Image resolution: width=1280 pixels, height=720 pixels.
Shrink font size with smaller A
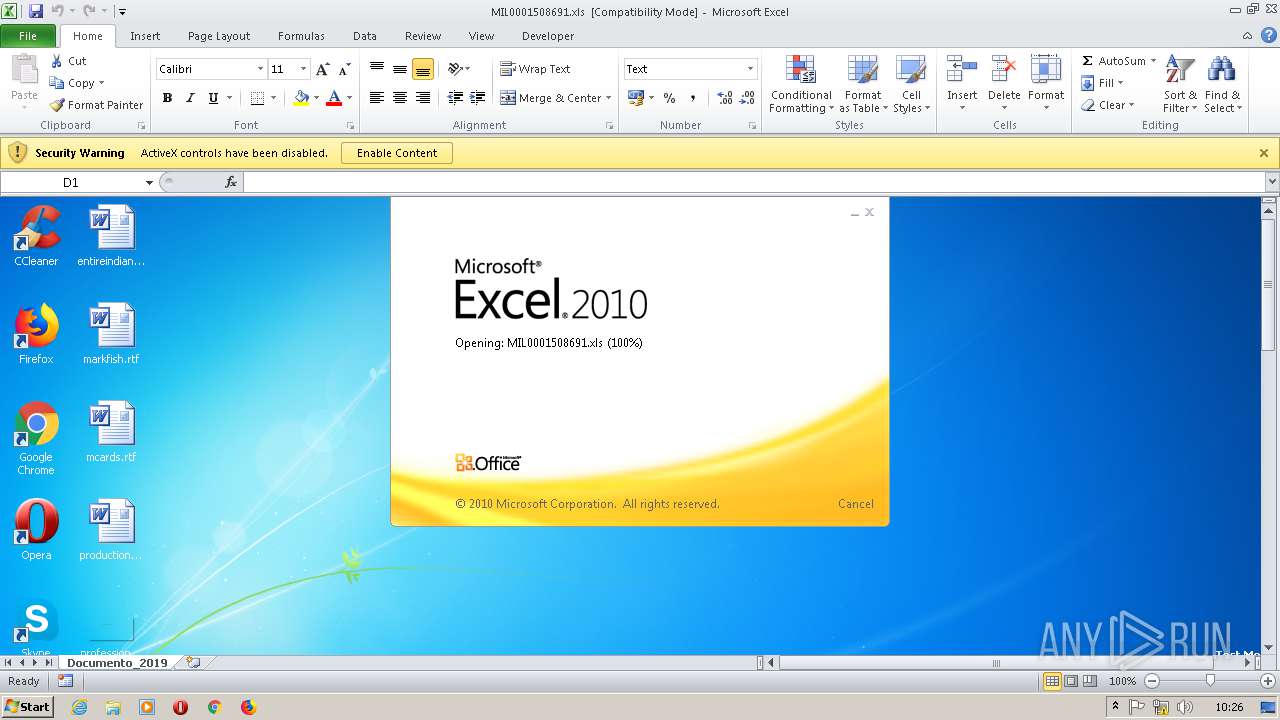click(344, 69)
